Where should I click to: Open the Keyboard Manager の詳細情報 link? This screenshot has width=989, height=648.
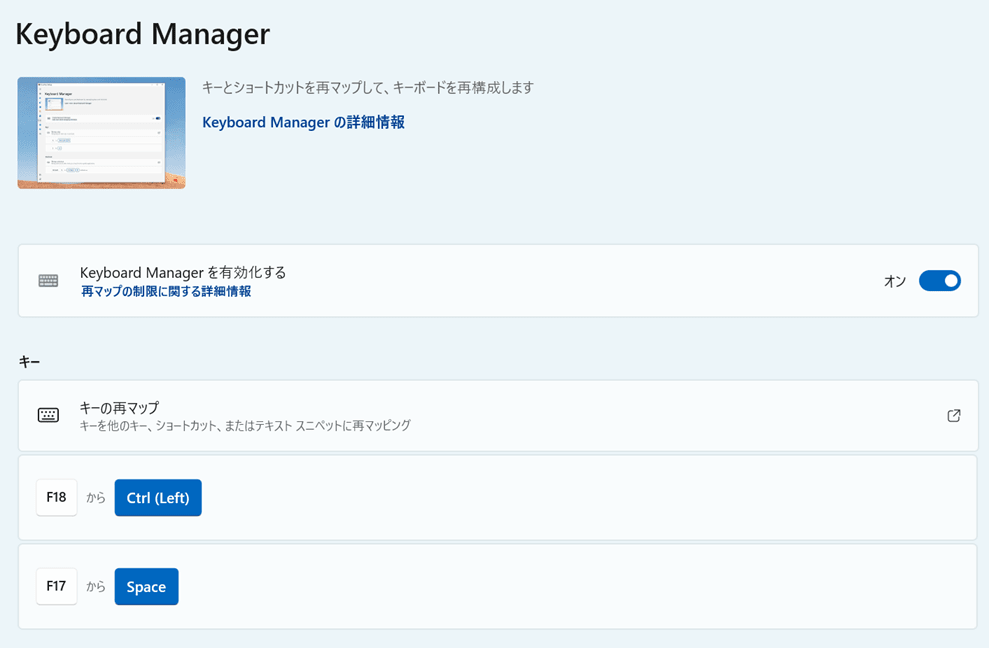pos(303,122)
